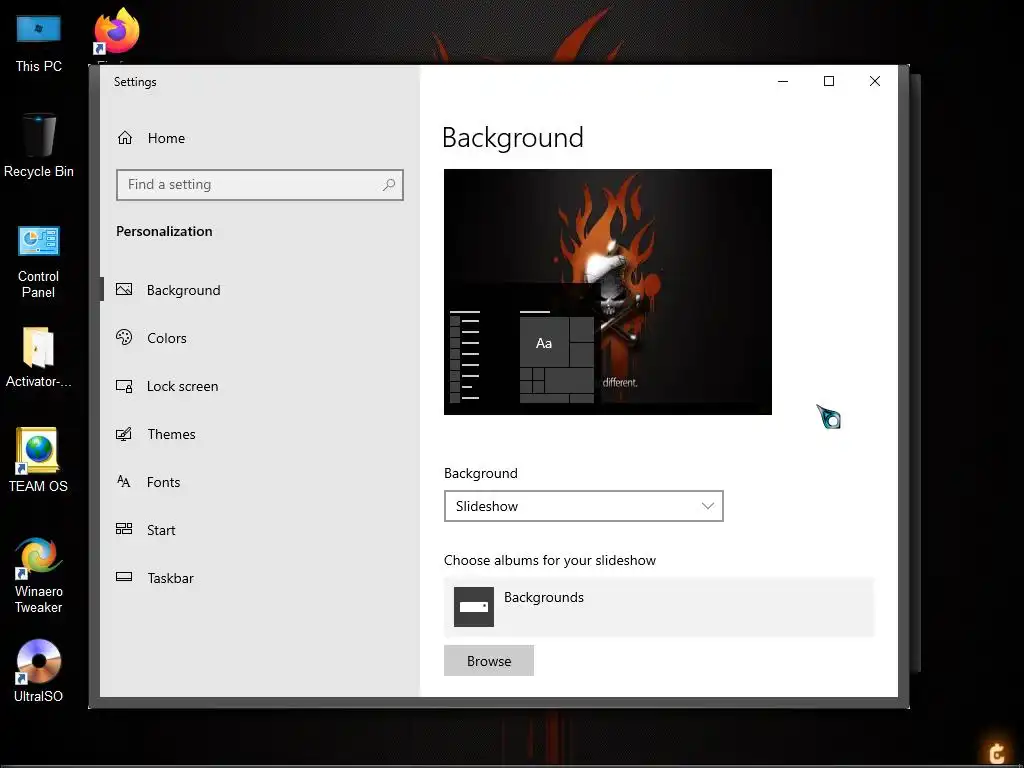Click the Choose albums for your slideshow text
This screenshot has width=1024, height=768.
pyautogui.click(x=550, y=560)
